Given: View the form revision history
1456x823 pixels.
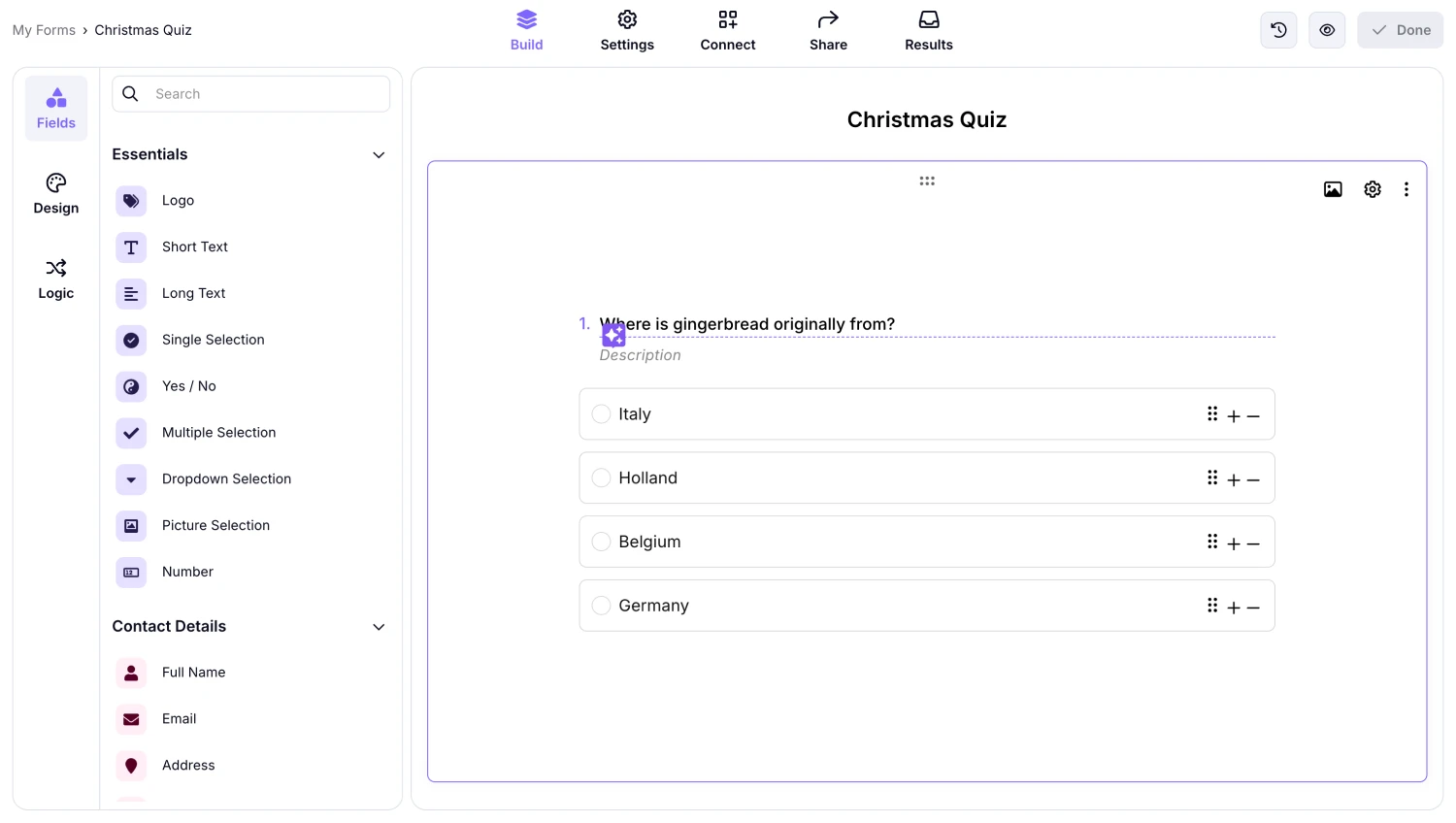Looking at the screenshot, I should click(x=1277, y=30).
